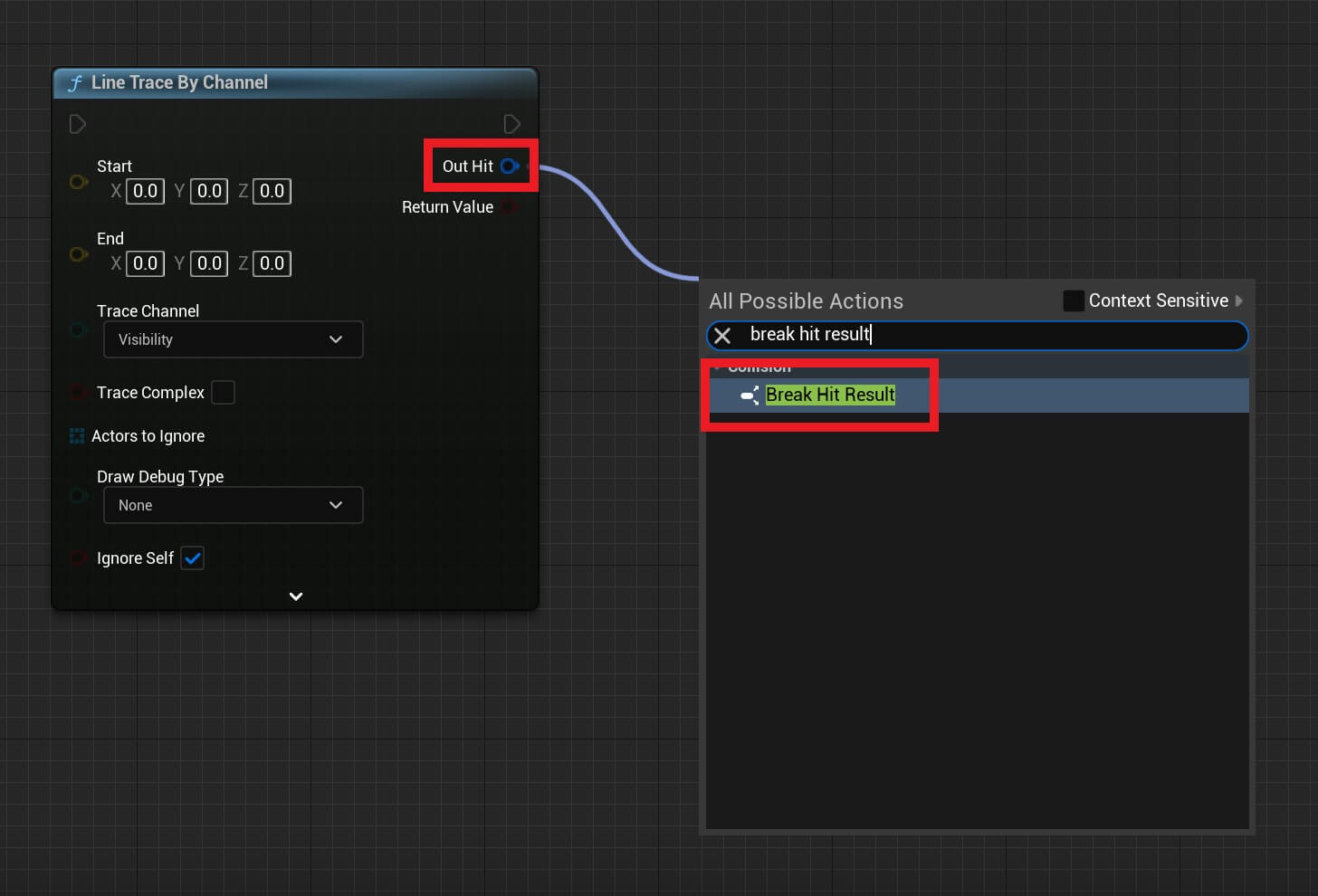Click the output execution pin
The height and width of the screenshot is (896, 1318).
pyautogui.click(x=511, y=124)
